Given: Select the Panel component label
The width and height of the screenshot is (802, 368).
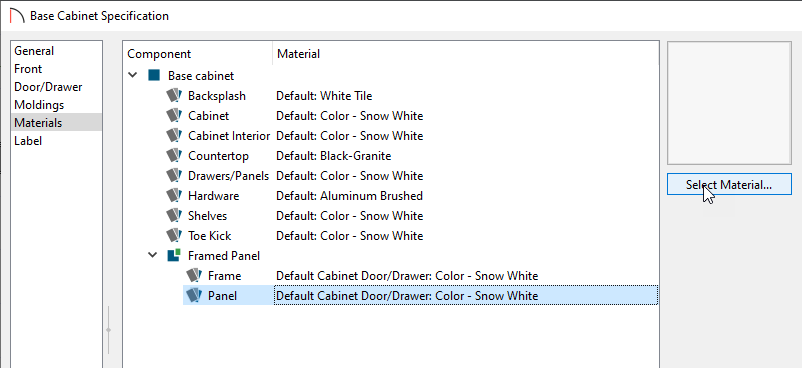Looking at the screenshot, I should [x=222, y=295].
